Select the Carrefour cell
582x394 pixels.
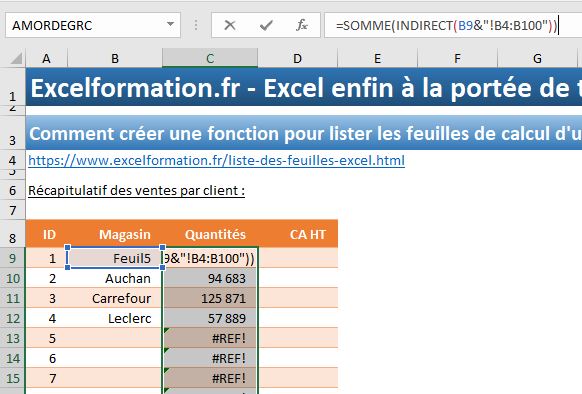pos(115,298)
